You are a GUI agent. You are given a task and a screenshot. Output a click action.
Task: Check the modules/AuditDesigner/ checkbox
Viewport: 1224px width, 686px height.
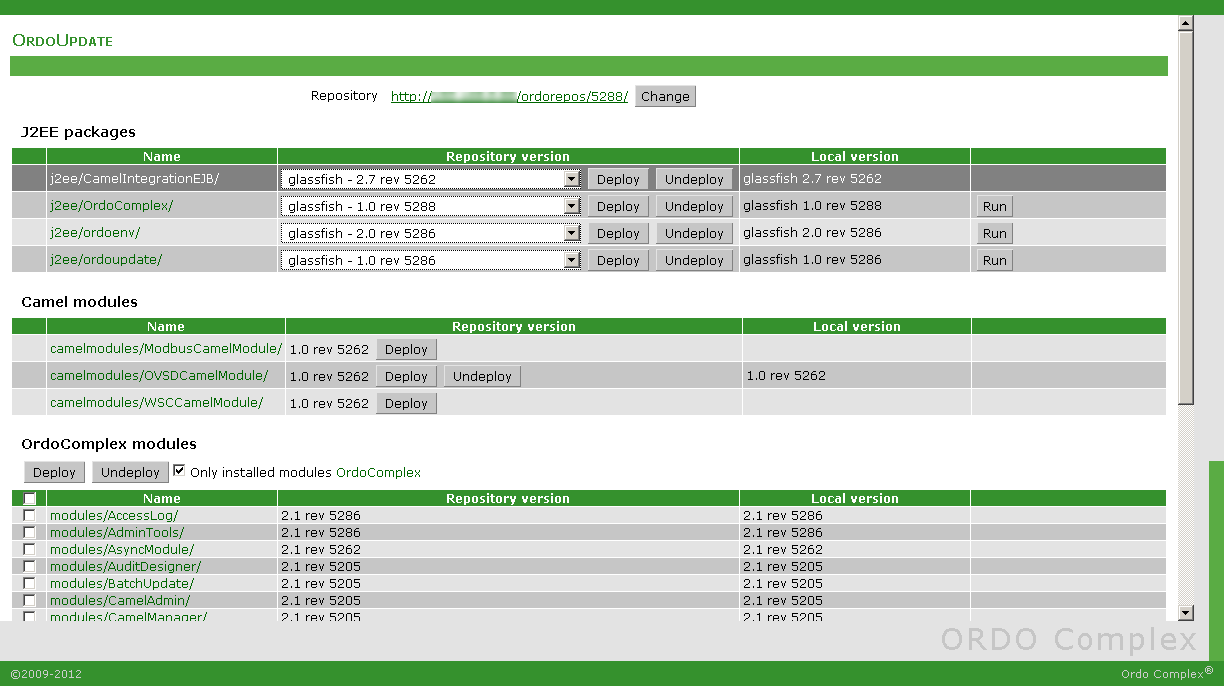[x=29, y=566]
